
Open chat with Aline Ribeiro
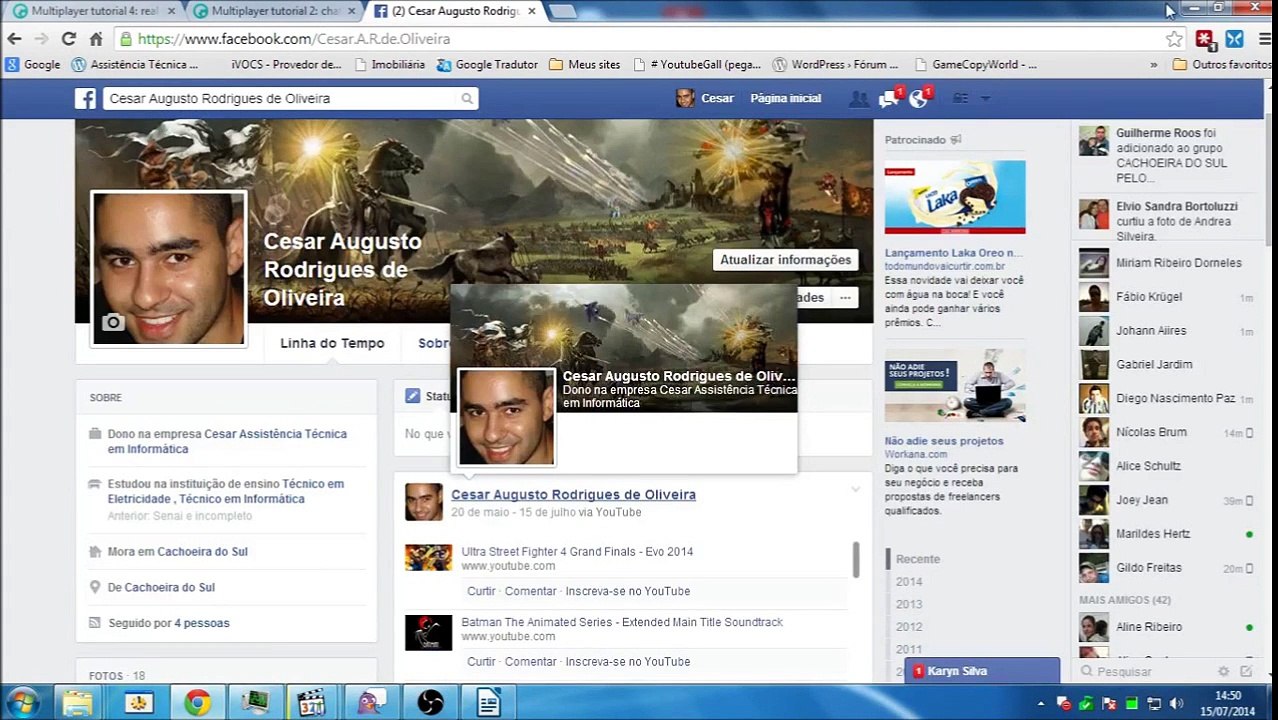tap(1165, 627)
